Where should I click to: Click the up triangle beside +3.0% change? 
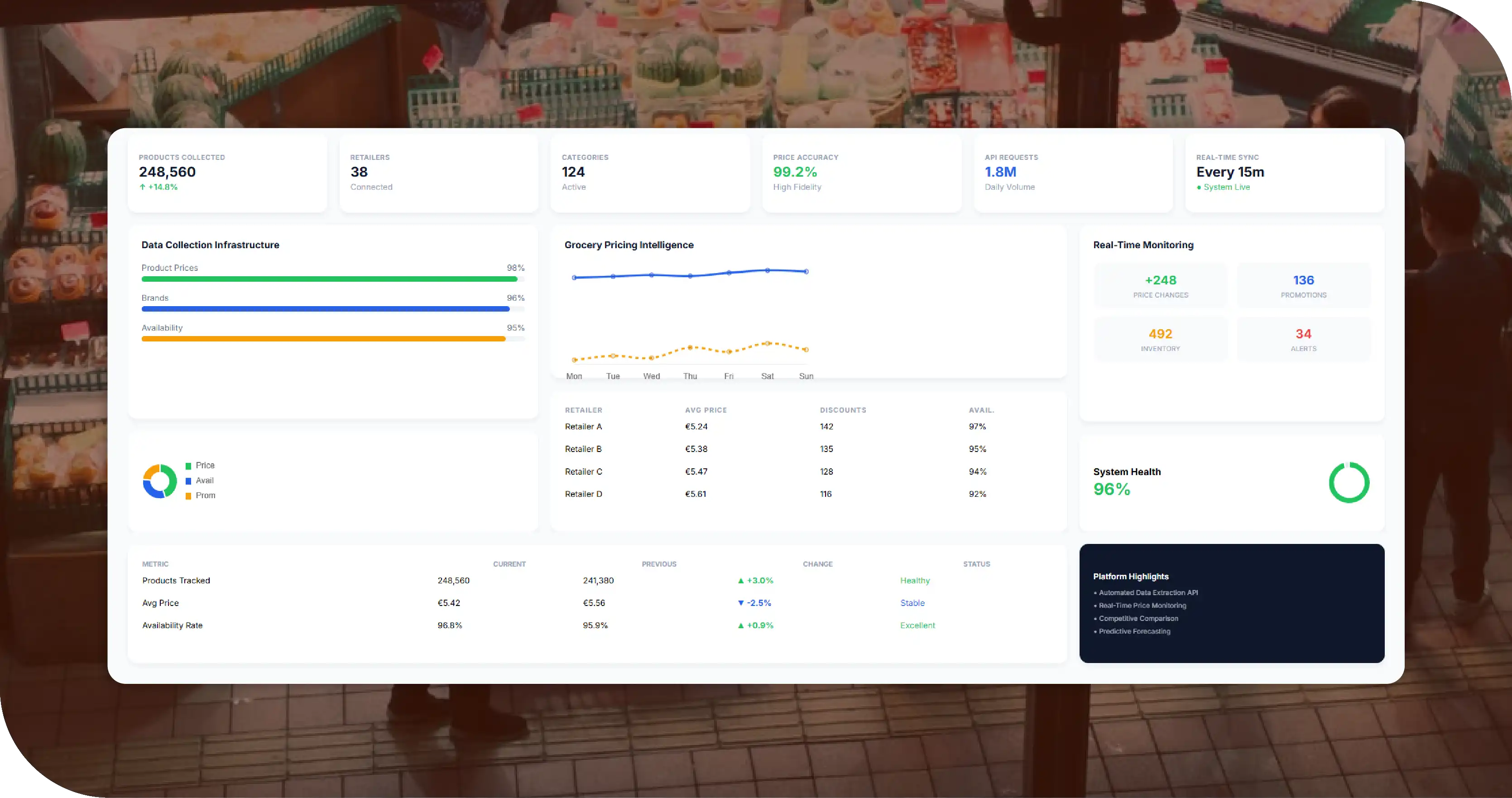(x=741, y=581)
